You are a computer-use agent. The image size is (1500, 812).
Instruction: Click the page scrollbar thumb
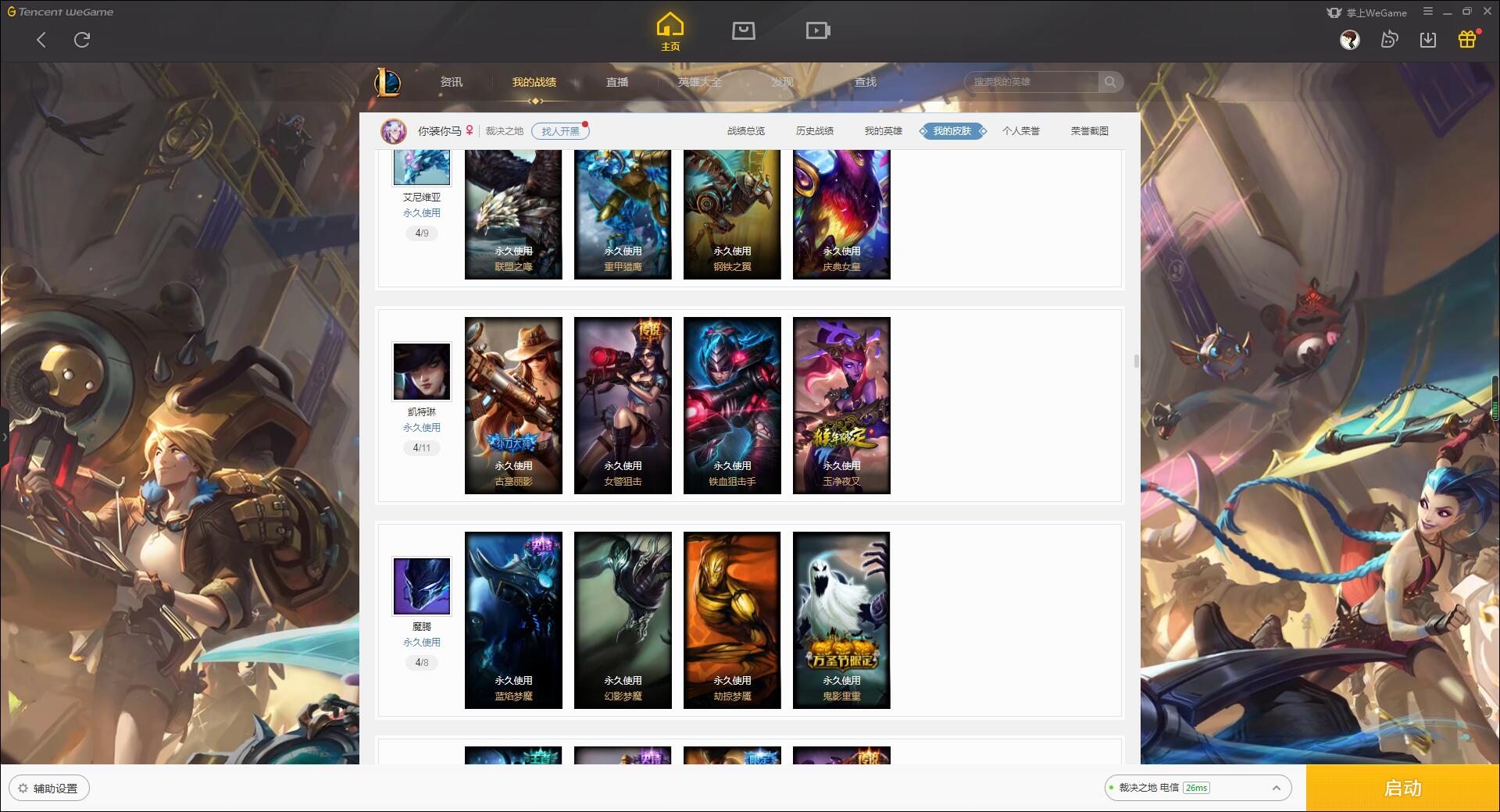[x=1136, y=361]
